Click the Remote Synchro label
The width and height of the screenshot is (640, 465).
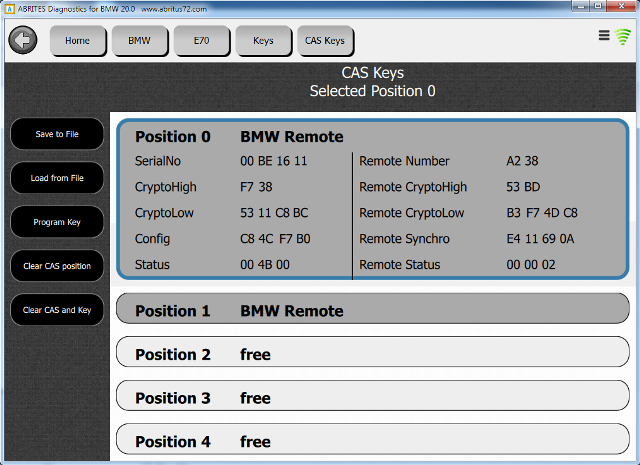click(x=404, y=239)
